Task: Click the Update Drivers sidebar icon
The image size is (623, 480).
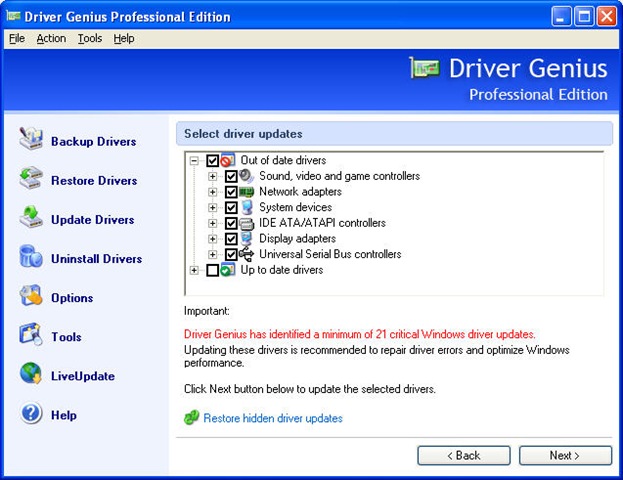Action: click(31, 217)
